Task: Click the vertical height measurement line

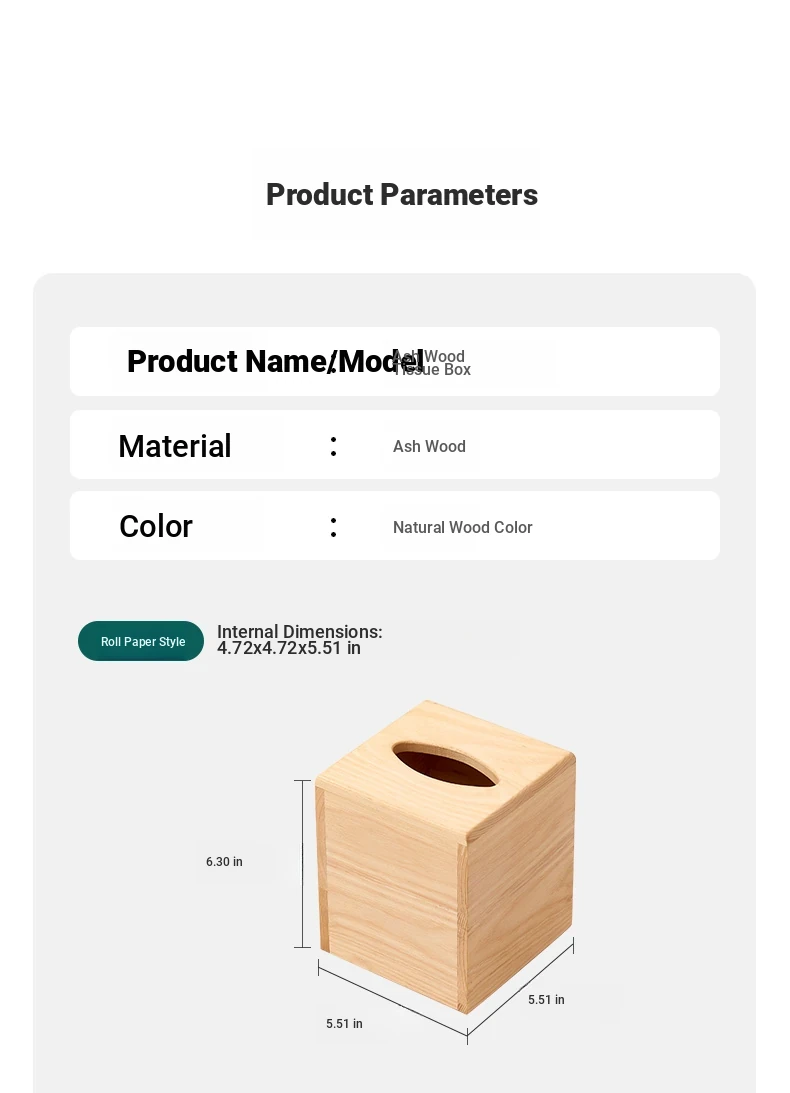Action: click(x=303, y=864)
